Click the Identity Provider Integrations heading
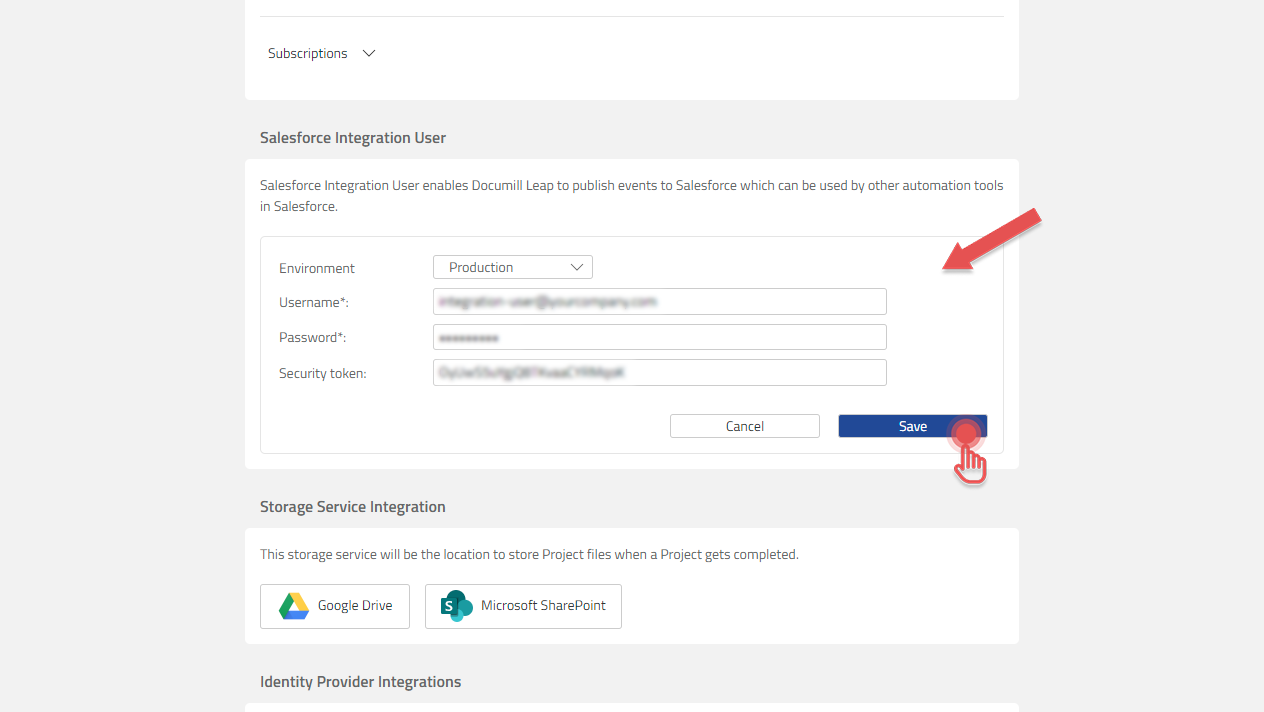The width and height of the screenshot is (1264, 712). (x=360, y=681)
